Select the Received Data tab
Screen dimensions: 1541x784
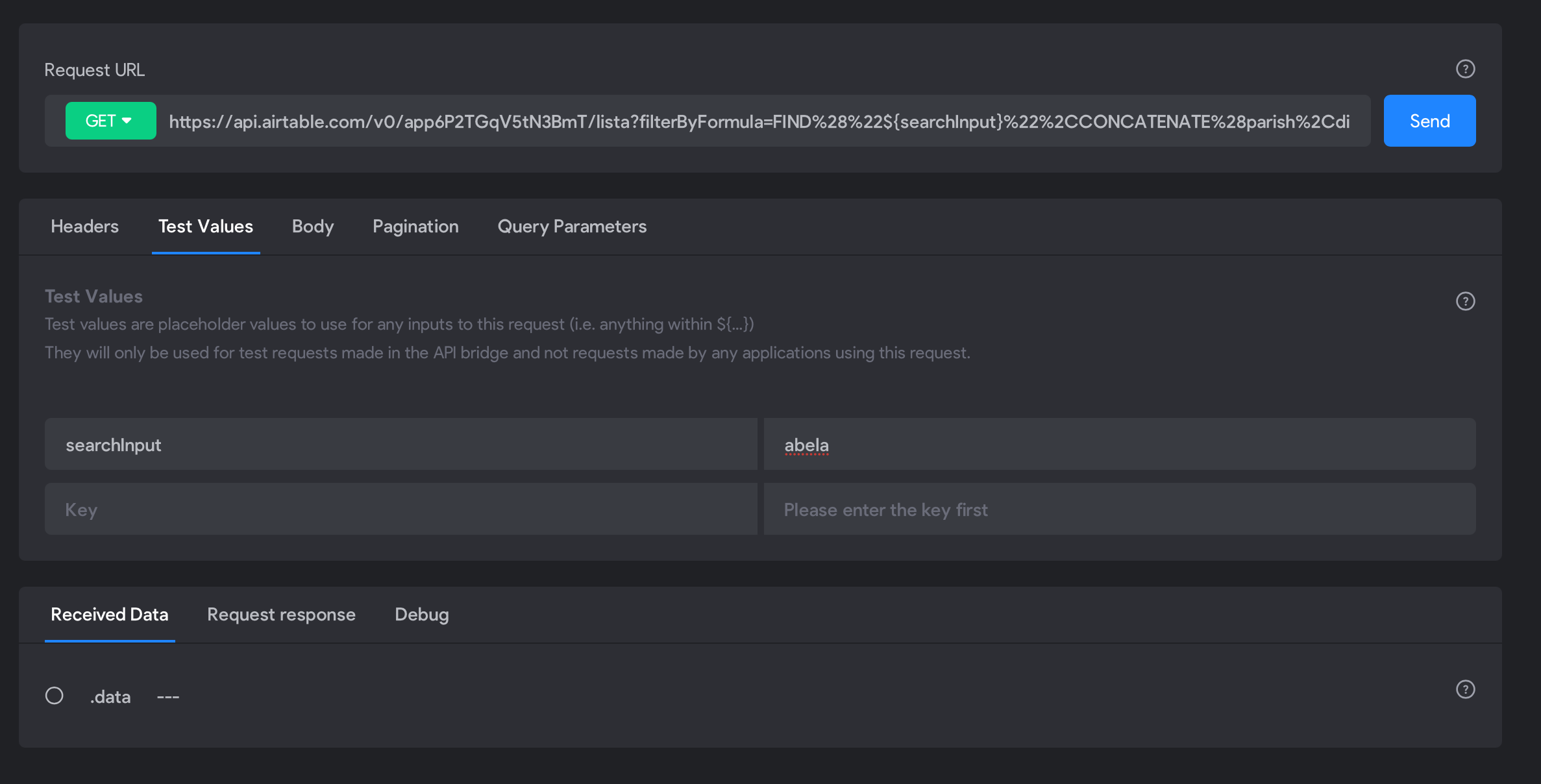(110, 615)
